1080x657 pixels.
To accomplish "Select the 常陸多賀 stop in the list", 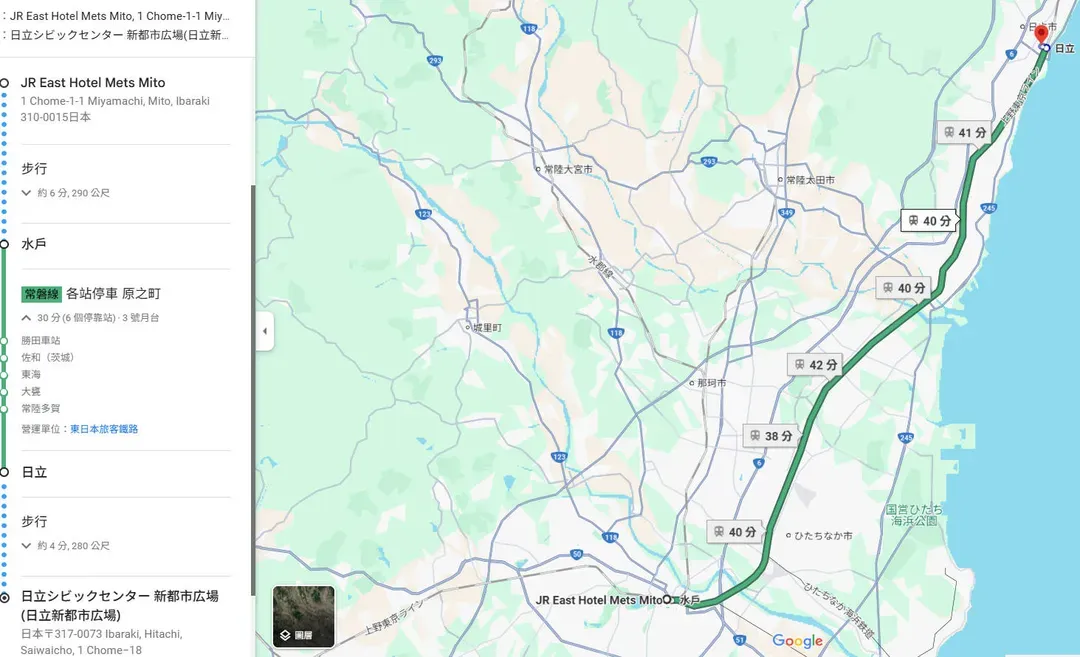I will 41,408.
